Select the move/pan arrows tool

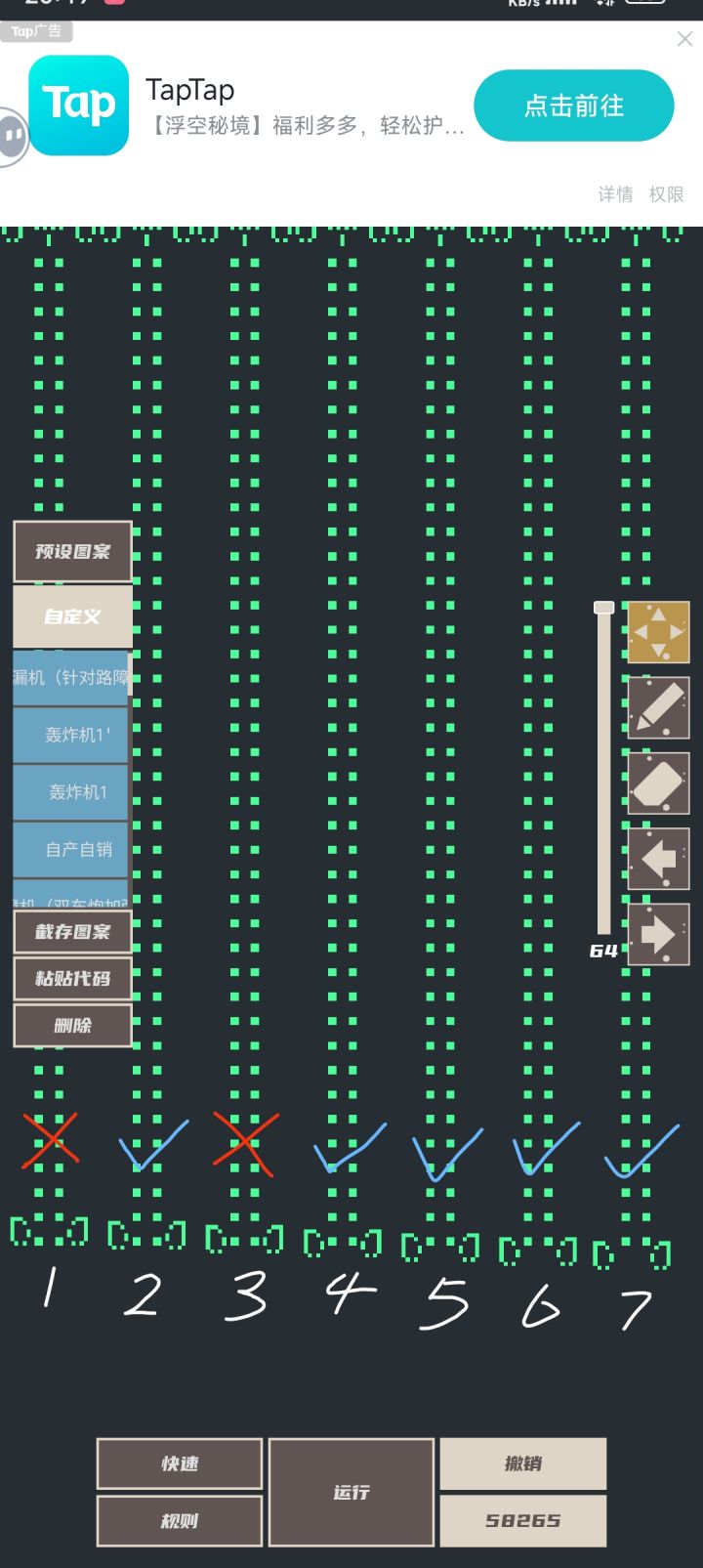coord(658,632)
